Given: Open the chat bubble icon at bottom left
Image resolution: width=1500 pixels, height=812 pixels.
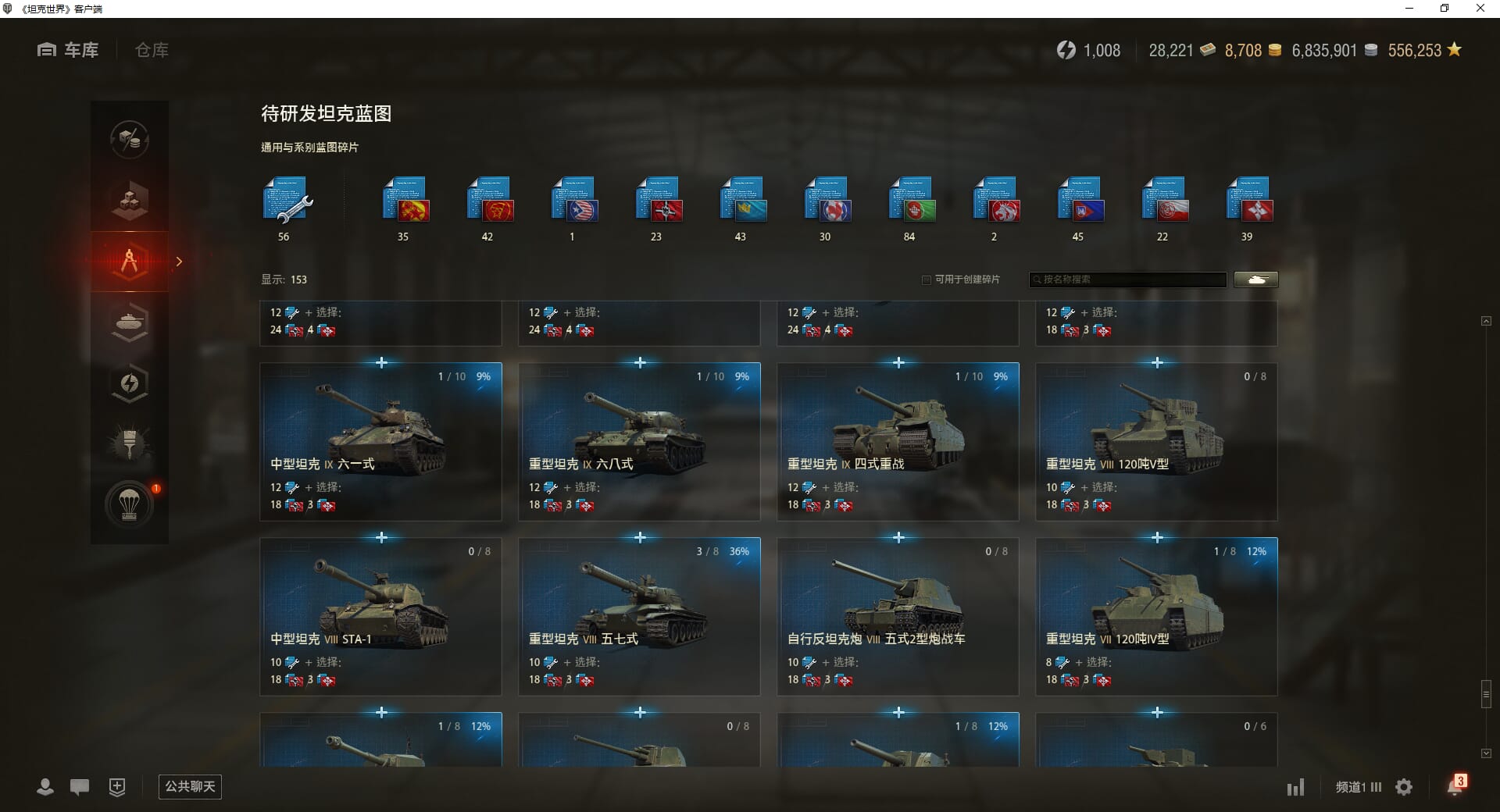Looking at the screenshot, I should pyautogui.click(x=80, y=786).
